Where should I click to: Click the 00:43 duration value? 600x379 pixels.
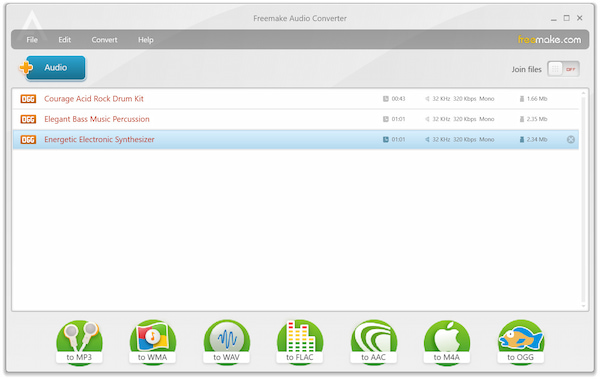pos(398,99)
